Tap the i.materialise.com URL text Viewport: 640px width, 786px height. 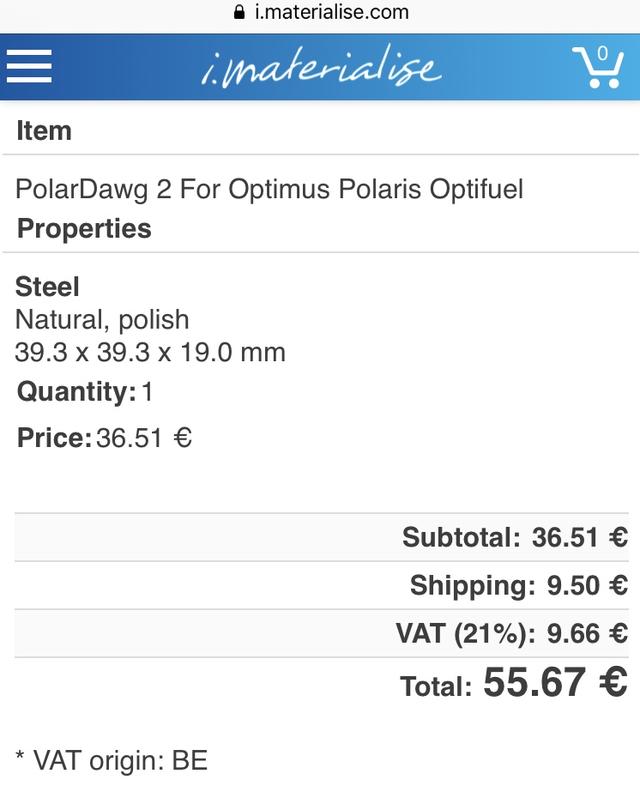(332, 13)
